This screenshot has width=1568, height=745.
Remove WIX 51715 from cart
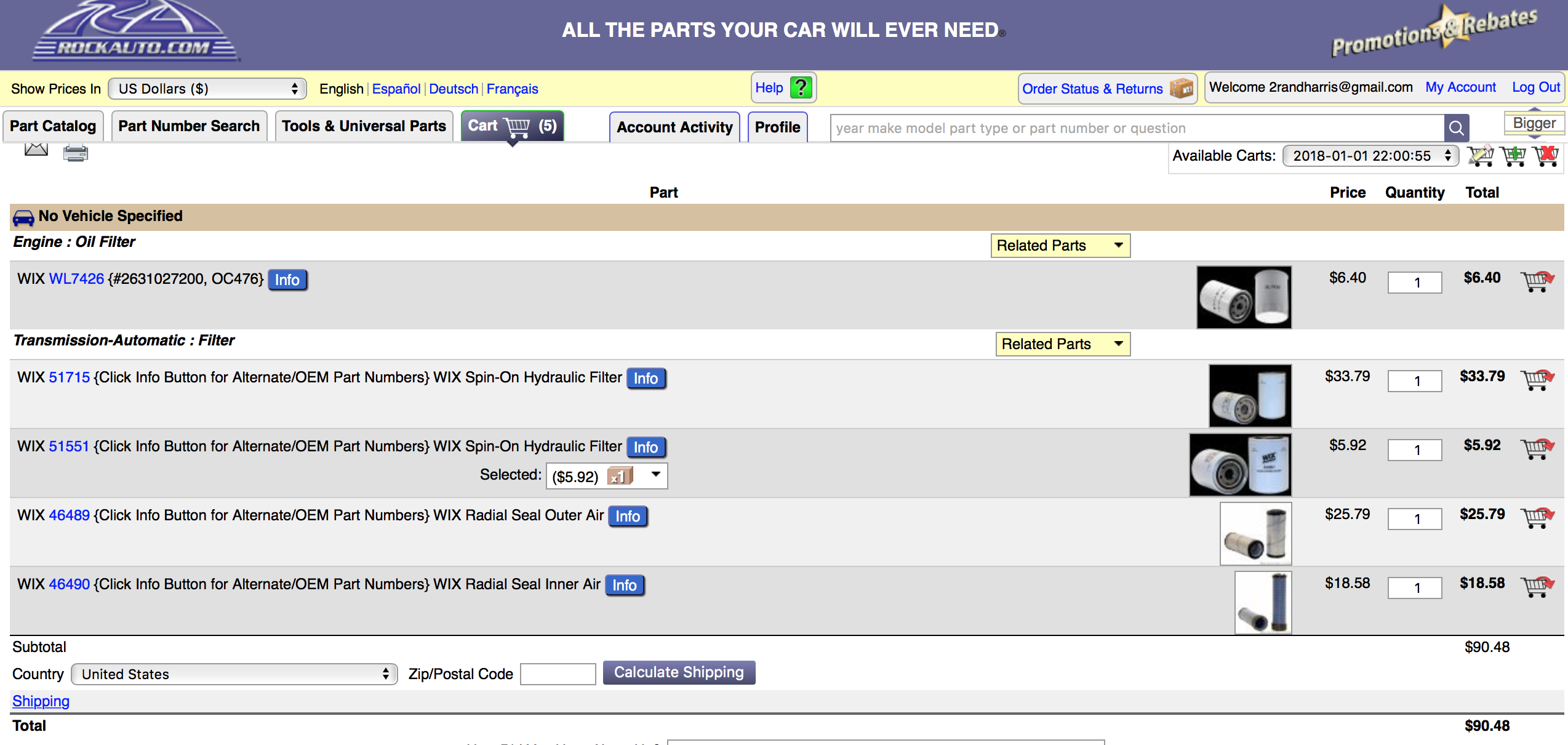point(1537,379)
